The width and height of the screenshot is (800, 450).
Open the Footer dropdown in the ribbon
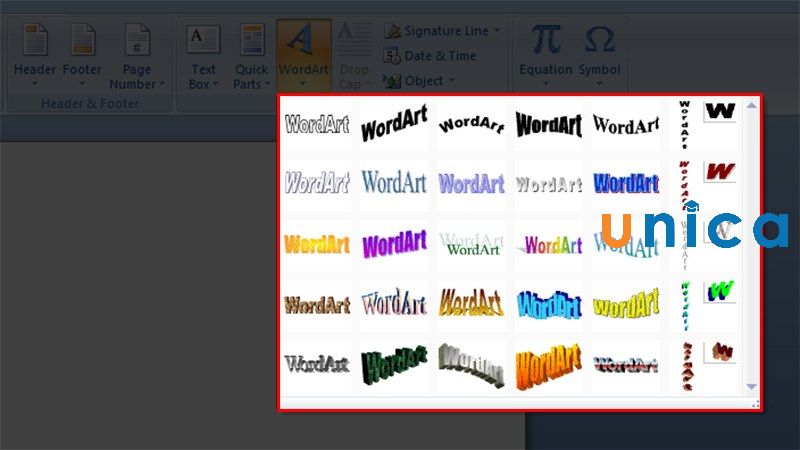pyautogui.click(x=82, y=56)
